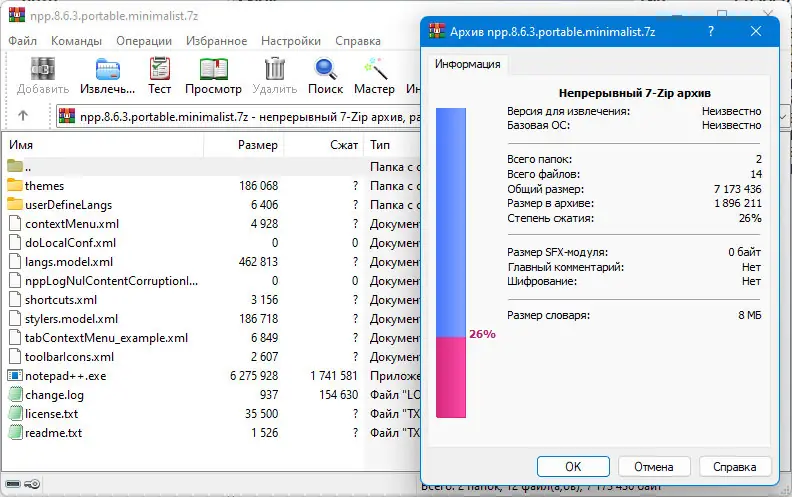Click the 26% label beside ratio bar
This screenshot has width=792, height=497.
(x=482, y=334)
